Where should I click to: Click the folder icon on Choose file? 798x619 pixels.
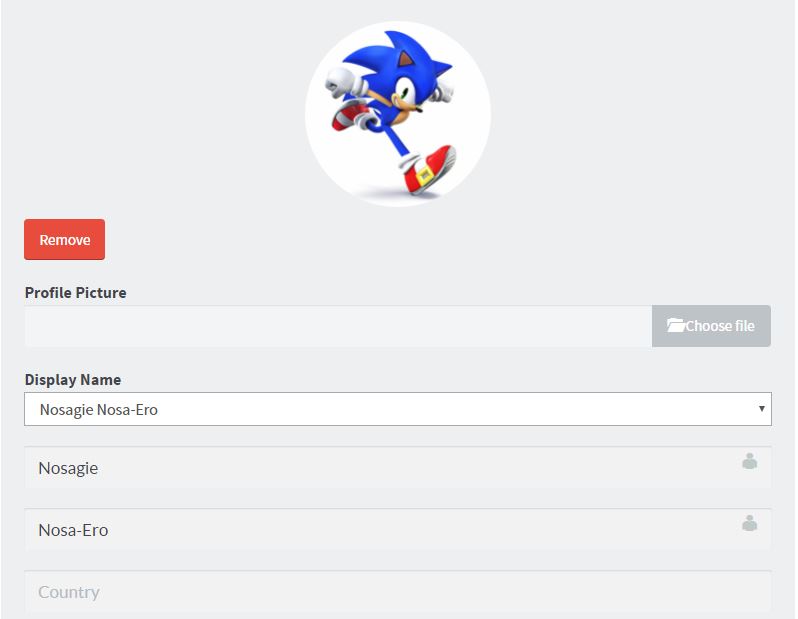[x=676, y=325]
